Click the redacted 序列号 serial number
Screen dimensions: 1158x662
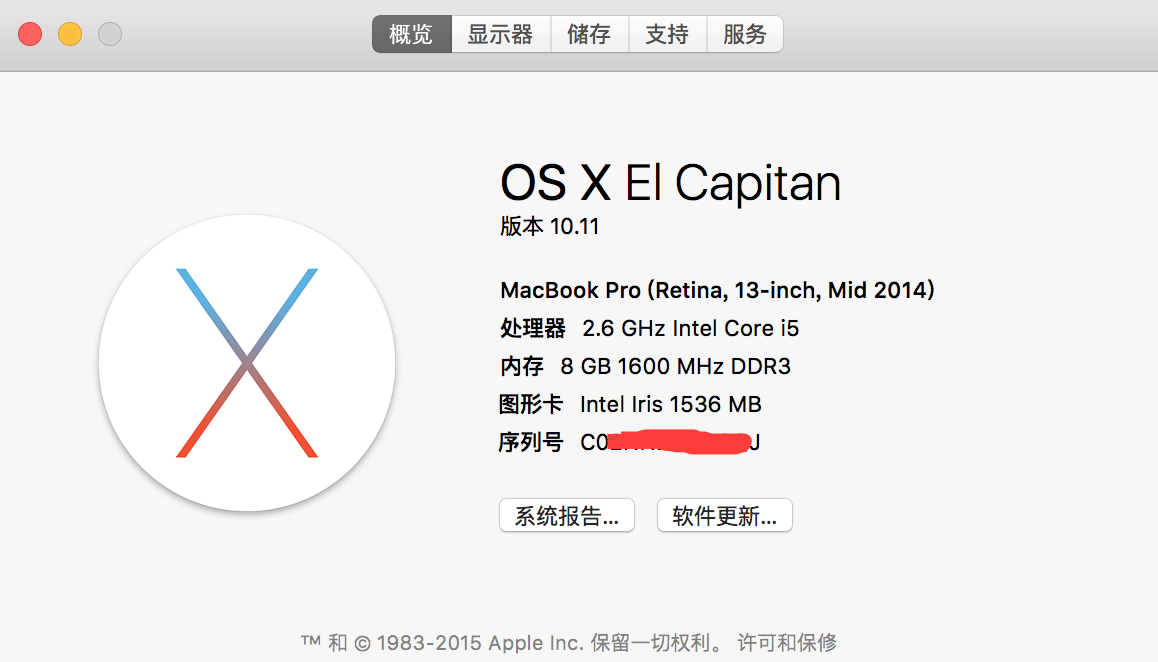click(x=670, y=442)
